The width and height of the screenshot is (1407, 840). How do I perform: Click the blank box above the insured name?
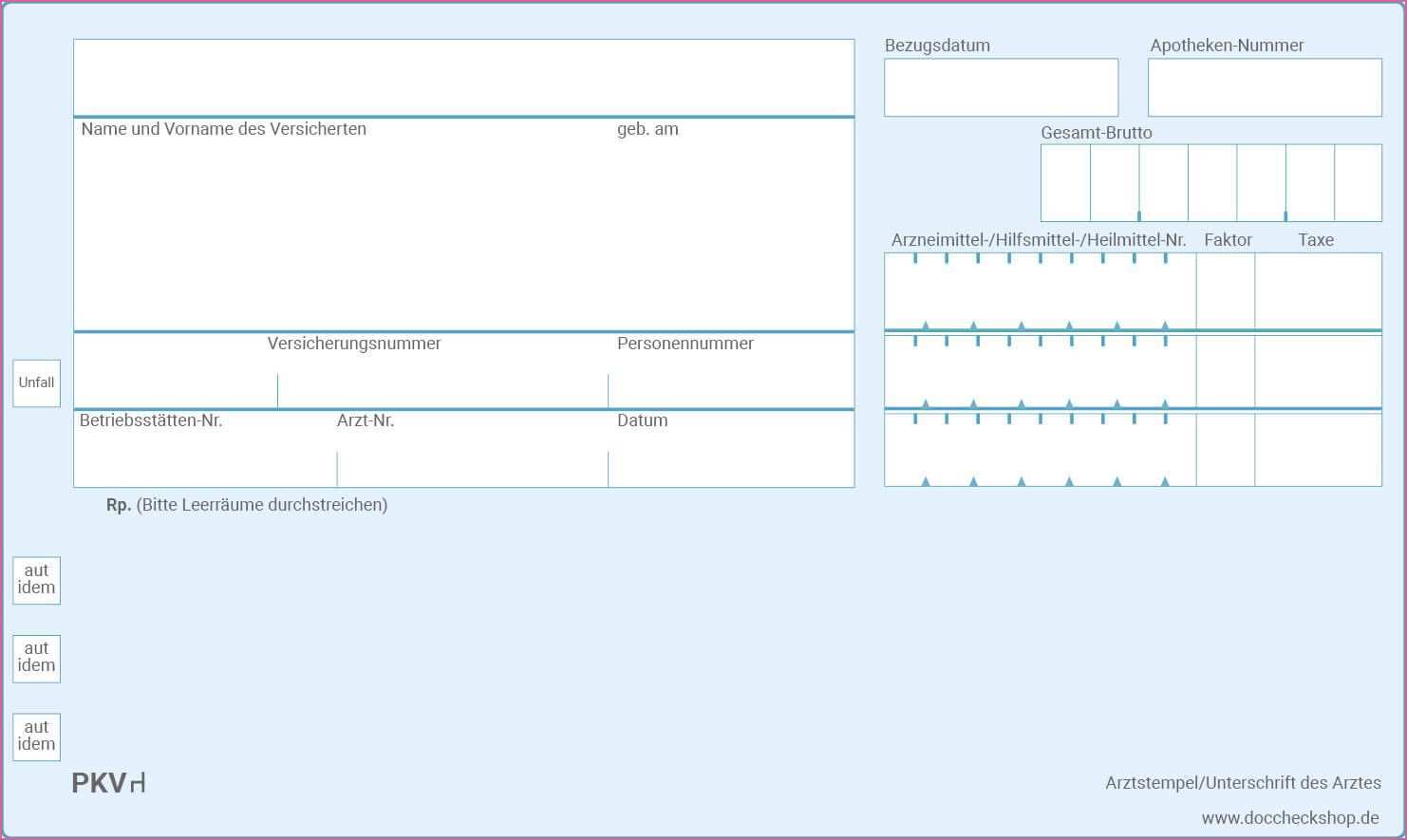point(463,77)
